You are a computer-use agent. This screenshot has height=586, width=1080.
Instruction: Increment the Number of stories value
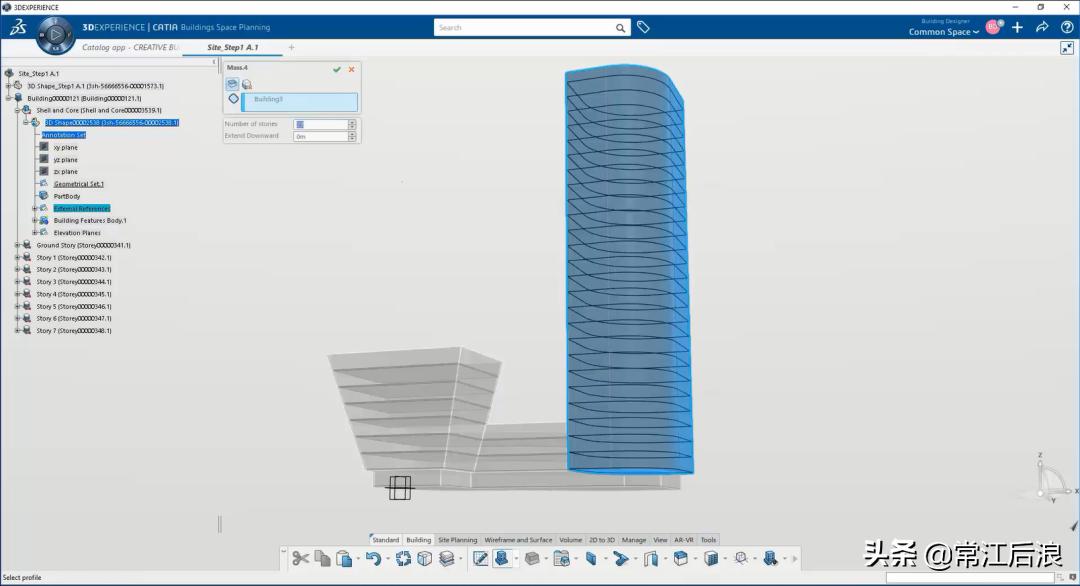point(352,120)
